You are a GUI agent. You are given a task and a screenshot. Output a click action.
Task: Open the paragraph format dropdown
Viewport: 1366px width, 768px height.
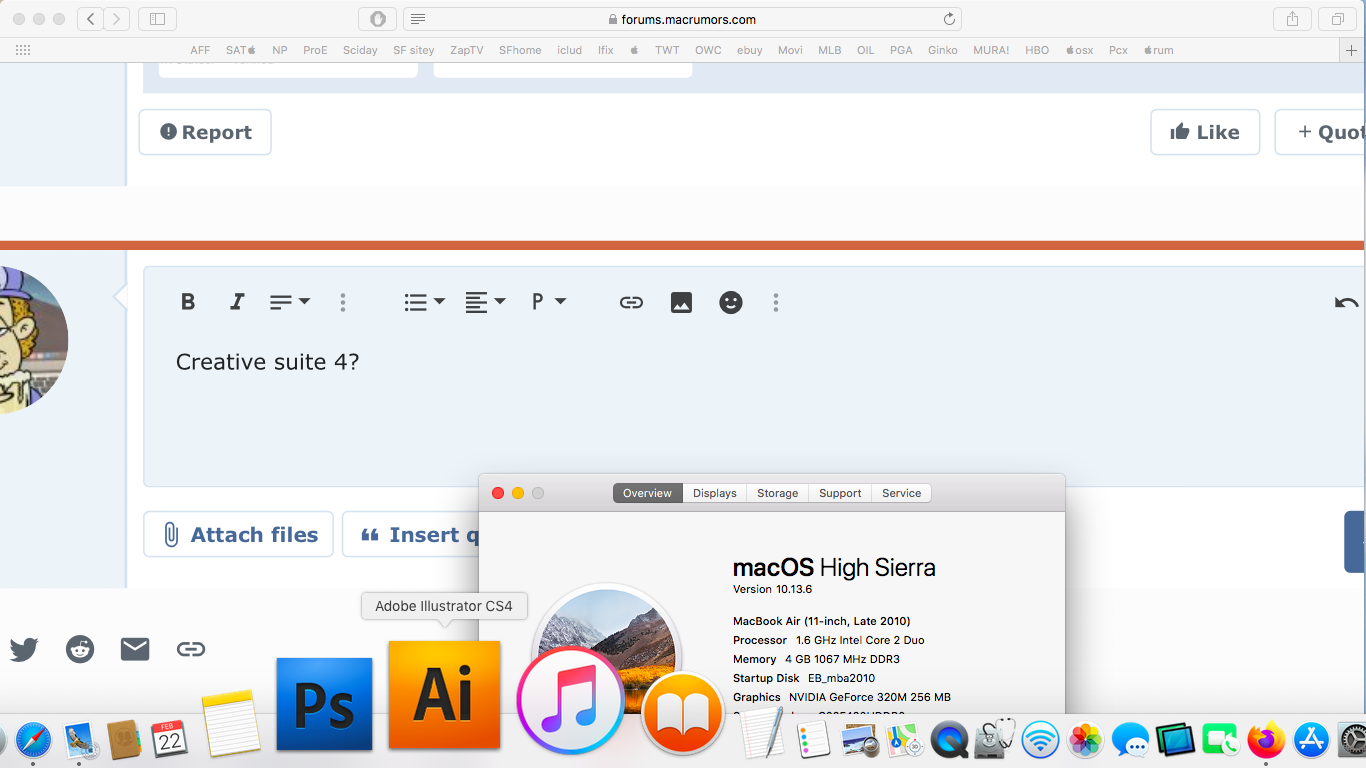(x=549, y=302)
